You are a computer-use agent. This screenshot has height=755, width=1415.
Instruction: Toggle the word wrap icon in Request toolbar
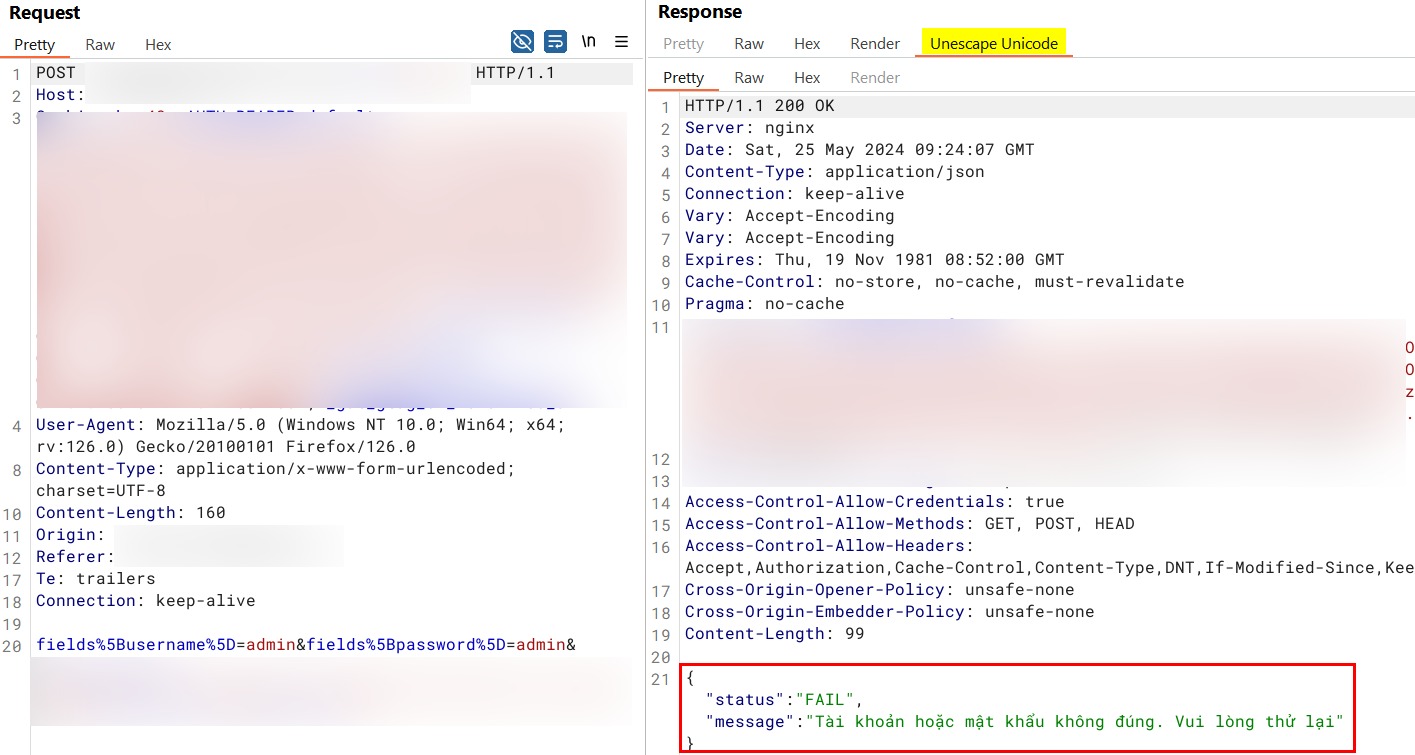coord(555,41)
